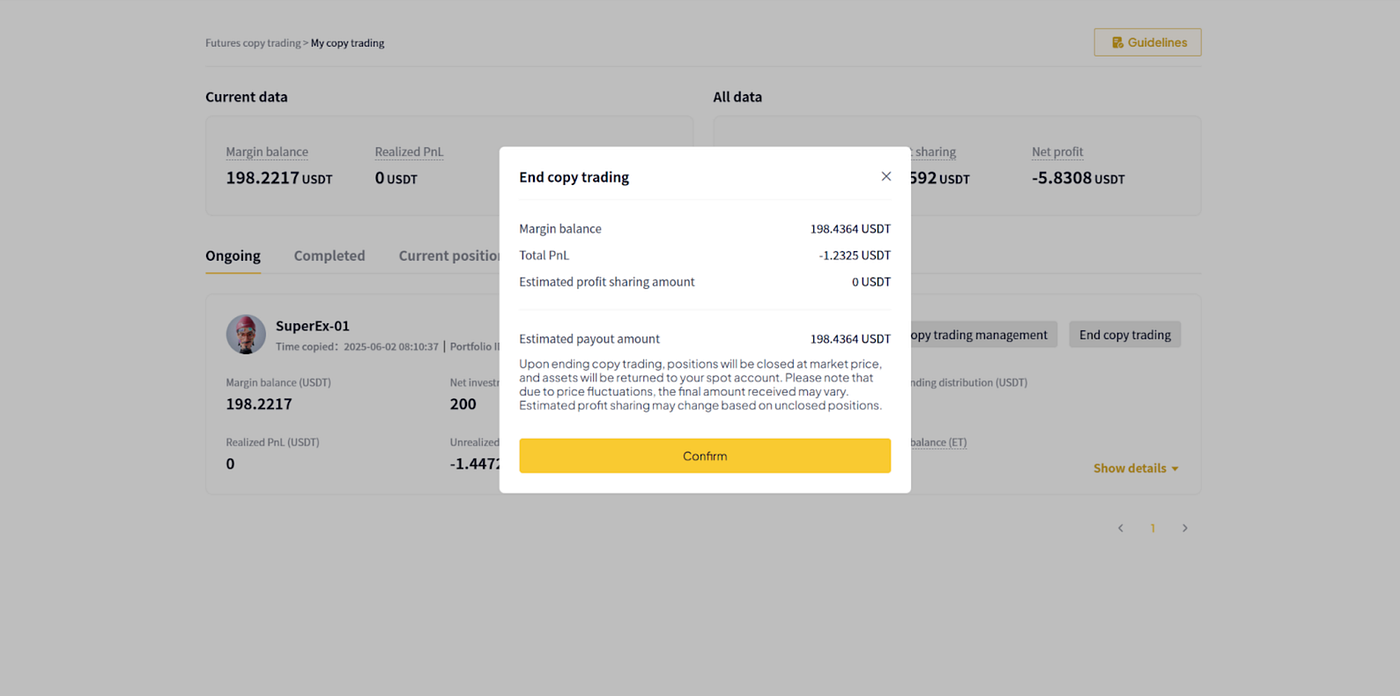Screen dimensions: 1400x696
Task: Click the Net profit underlined label
Action: click(x=1058, y=152)
